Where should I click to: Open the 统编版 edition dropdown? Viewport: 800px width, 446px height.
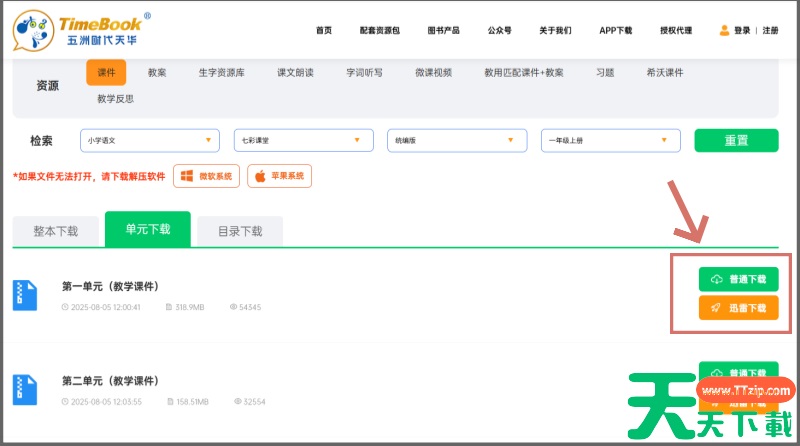coord(457,140)
